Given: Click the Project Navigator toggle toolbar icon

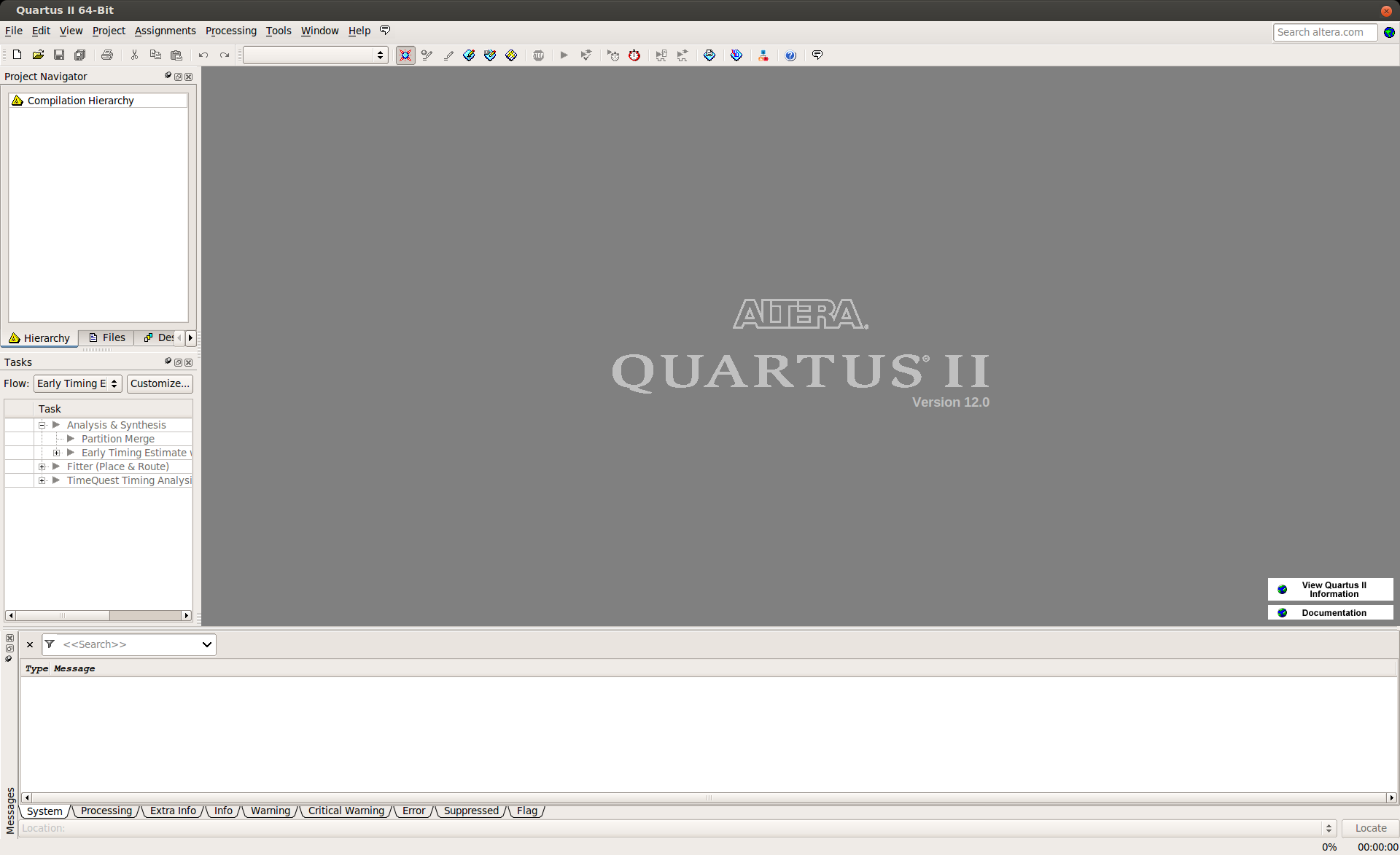Looking at the screenshot, I should 405,55.
